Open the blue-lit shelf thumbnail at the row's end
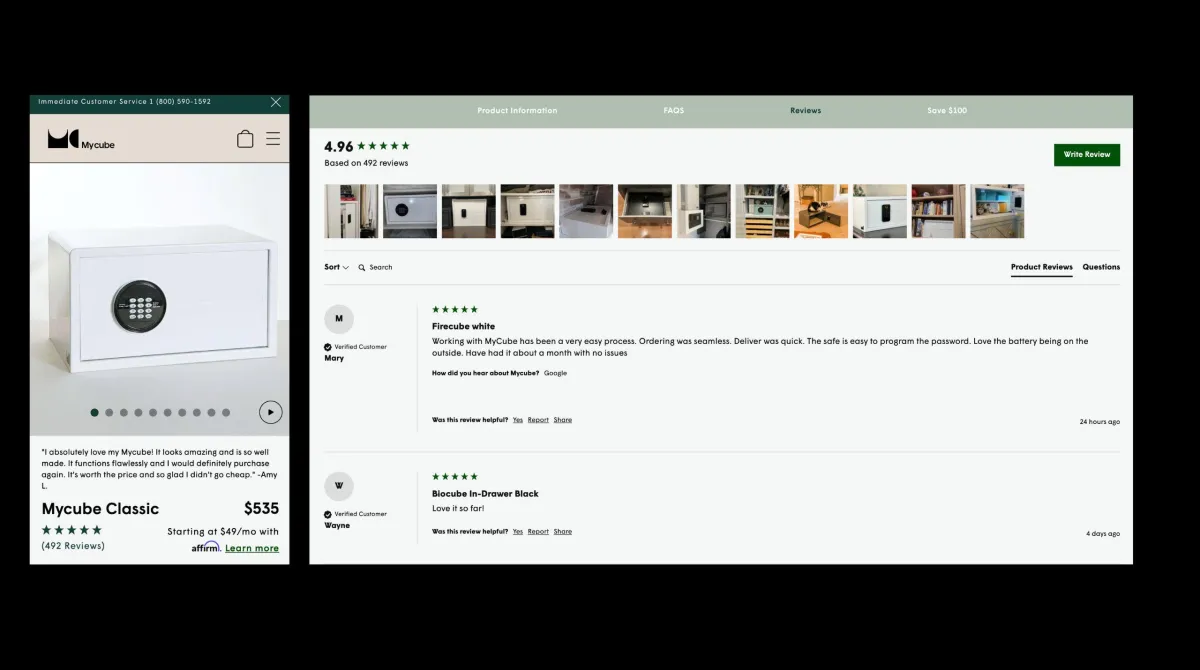This screenshot has height=670, width=1200. pyautogui.click(x=997, y=211)
